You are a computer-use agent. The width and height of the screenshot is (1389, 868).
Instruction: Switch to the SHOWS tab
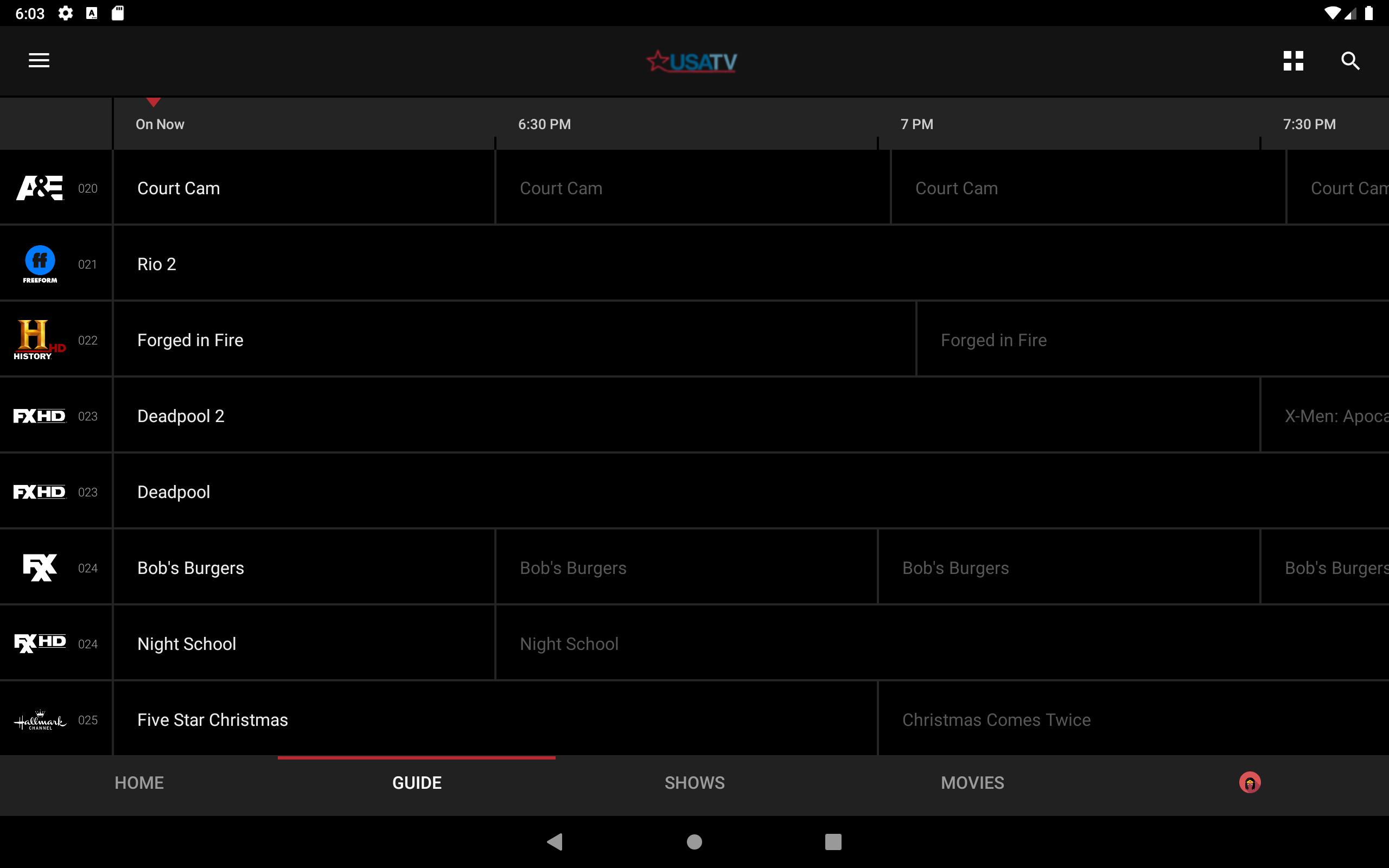tap(694, 782)
